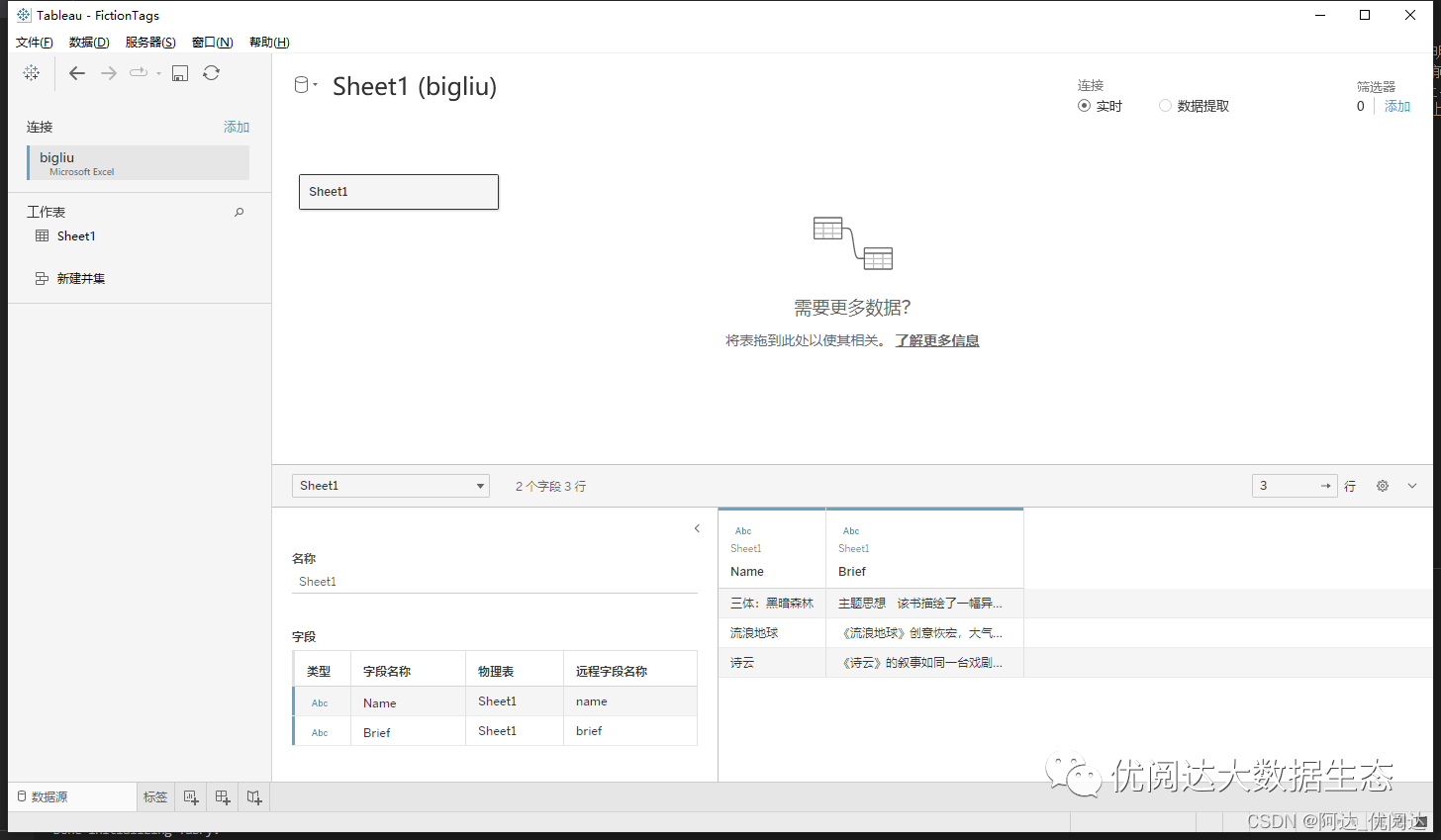Search worksheets with the magnifier icon
This screenshot has height=840, width=1441.
tap(239, 212)
